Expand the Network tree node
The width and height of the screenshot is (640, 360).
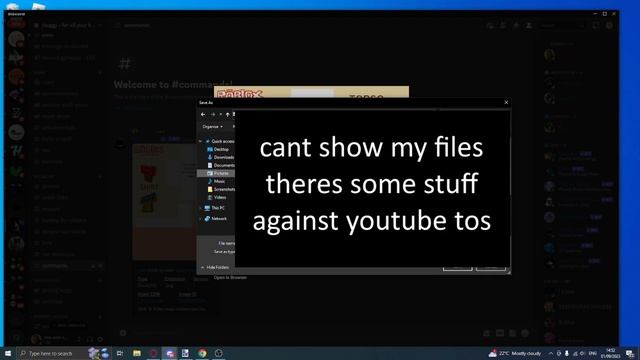200,219
